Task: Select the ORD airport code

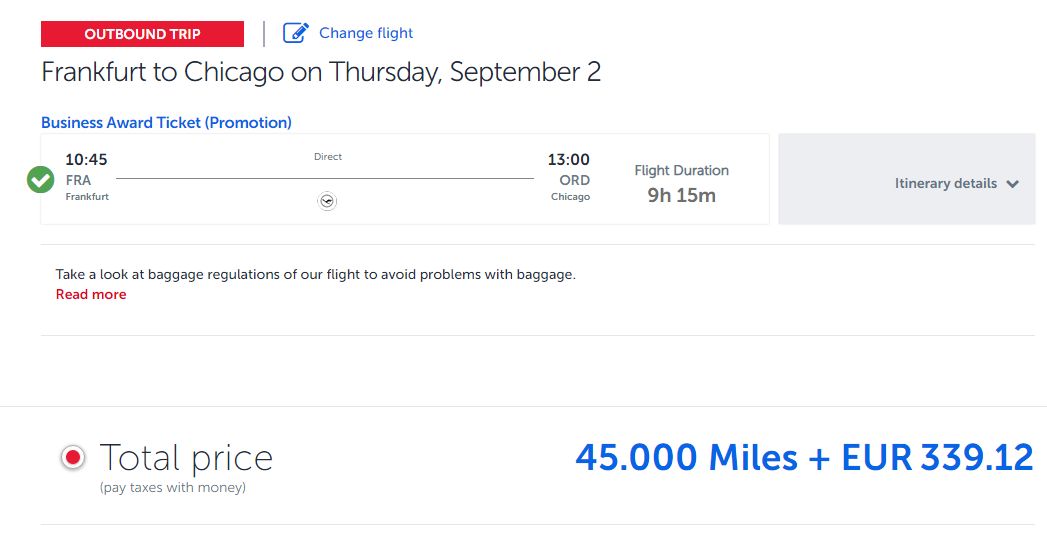Action: 574,180
